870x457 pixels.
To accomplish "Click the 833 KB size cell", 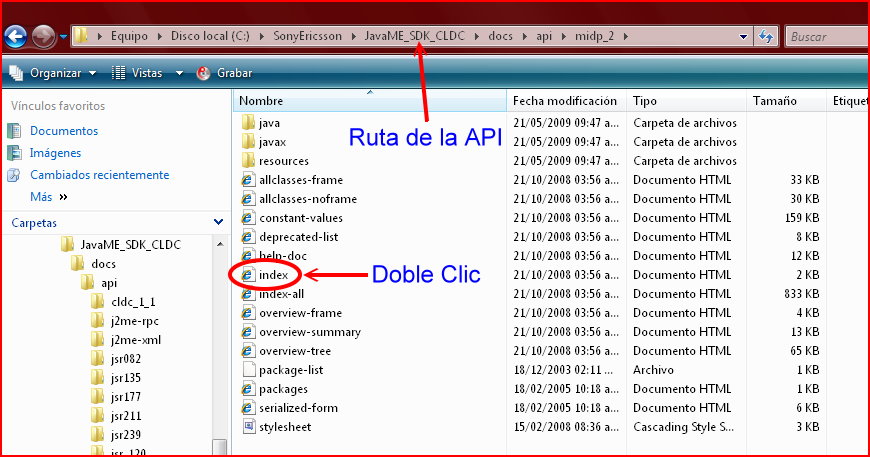I will [x=802, y=293].
